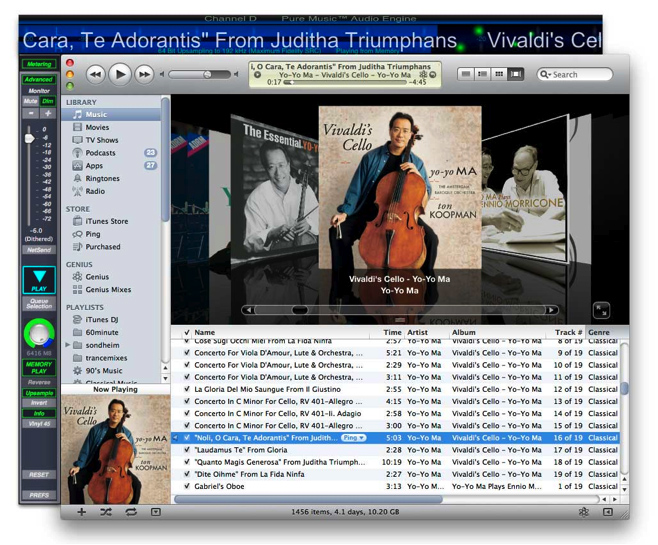Decrease level with Pure Music minus button
Screen dimensions: 658x545
(x=31, y=113)
